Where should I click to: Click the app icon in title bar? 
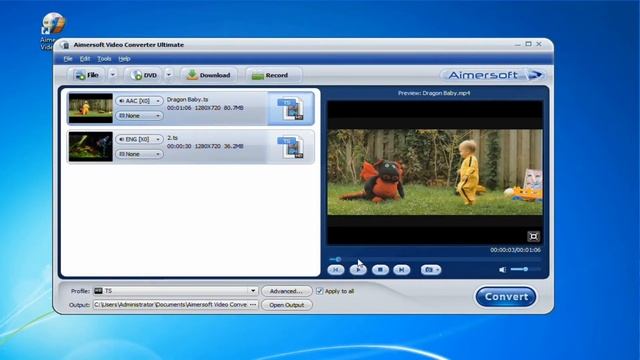coord(66,45)
